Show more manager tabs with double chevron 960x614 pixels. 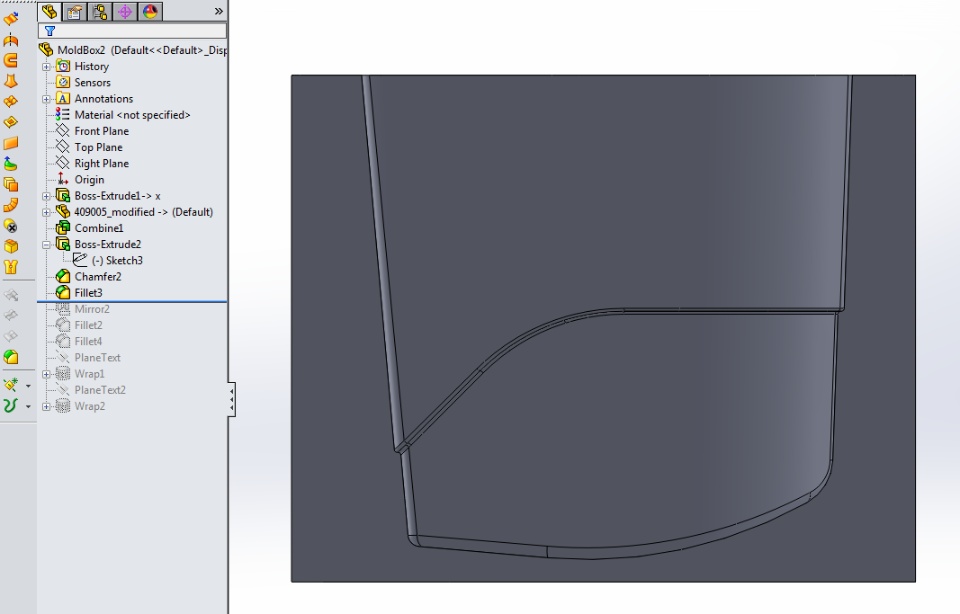pos(219,11)
